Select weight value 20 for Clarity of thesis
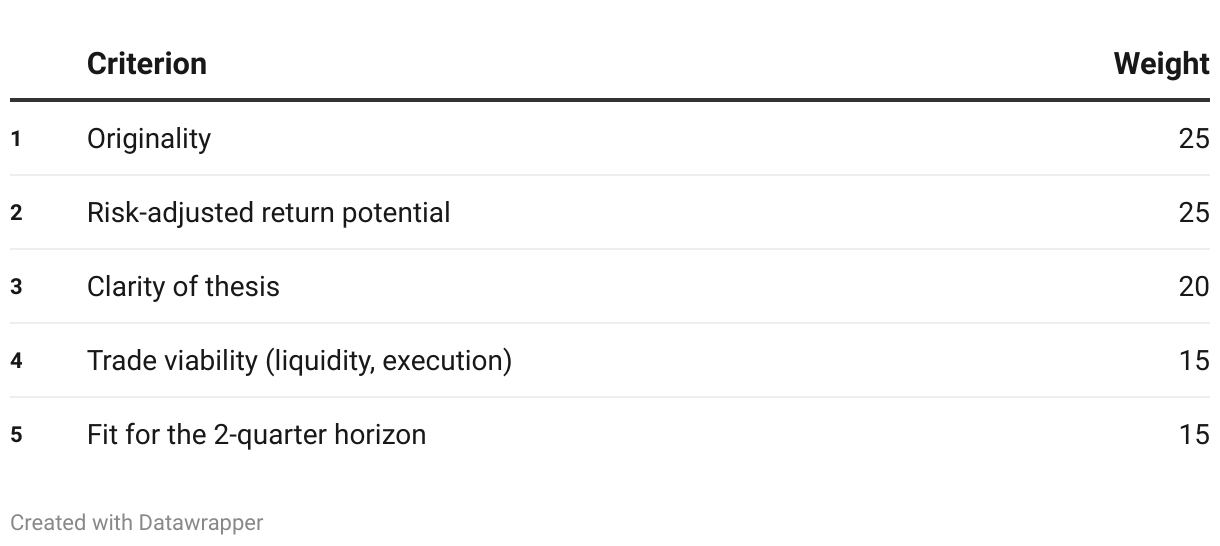Image resolution: width=1220 pixels, height=546 pixels. click(x=1194, y=286)
